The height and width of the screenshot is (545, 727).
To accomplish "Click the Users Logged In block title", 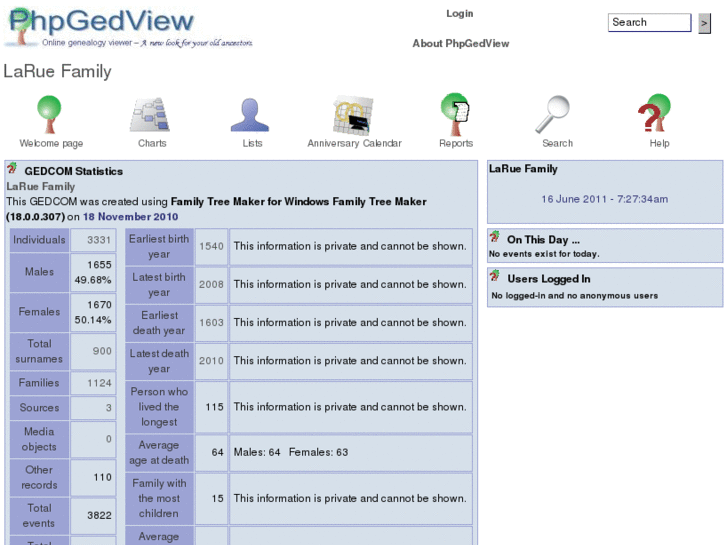I will (x=549, y=279).
